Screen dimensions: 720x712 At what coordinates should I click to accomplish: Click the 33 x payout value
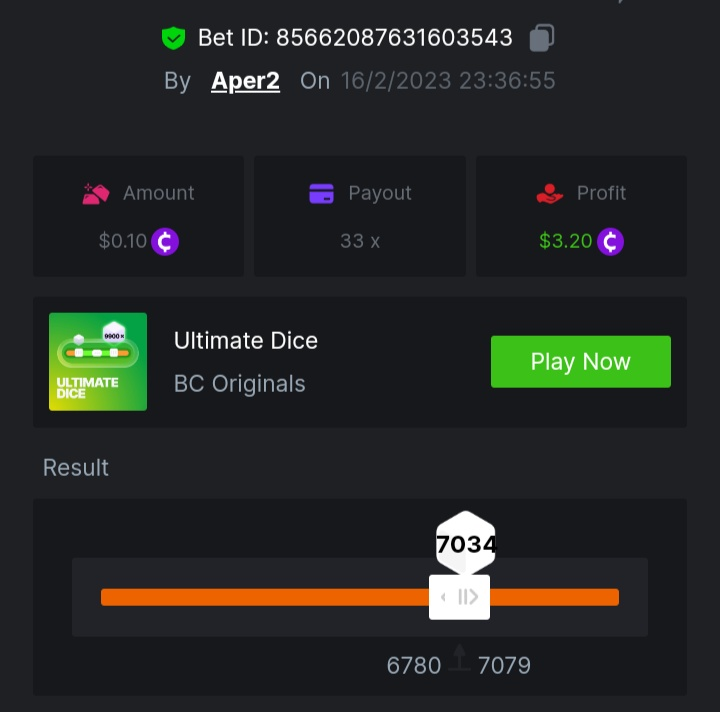click(359, 241)
